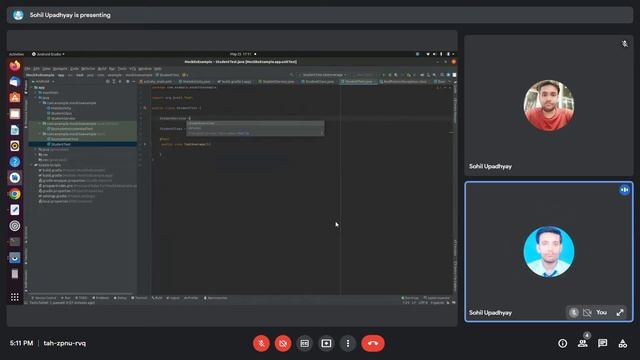Image resolution: width=640 pixels, height=360 pixels.
Task: Switch to activity_main.xml editor tab
Action: coord(156,82)
